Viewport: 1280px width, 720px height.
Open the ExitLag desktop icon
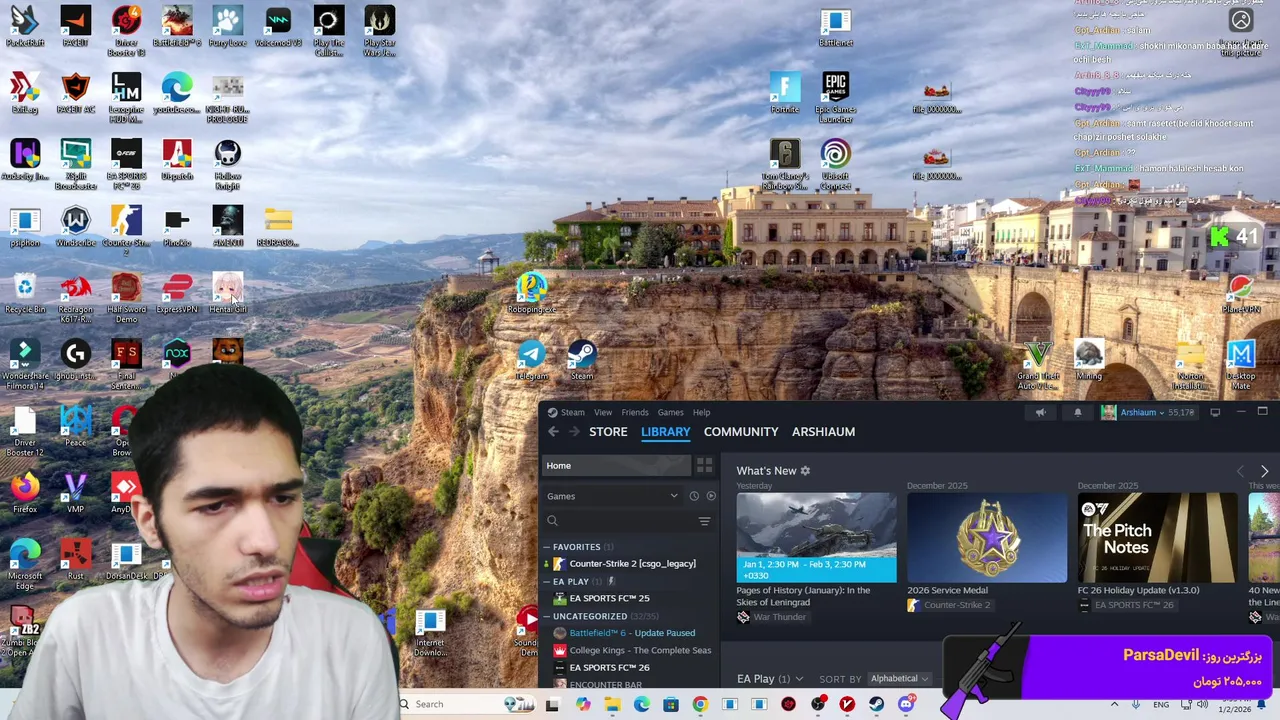[25, 92]
